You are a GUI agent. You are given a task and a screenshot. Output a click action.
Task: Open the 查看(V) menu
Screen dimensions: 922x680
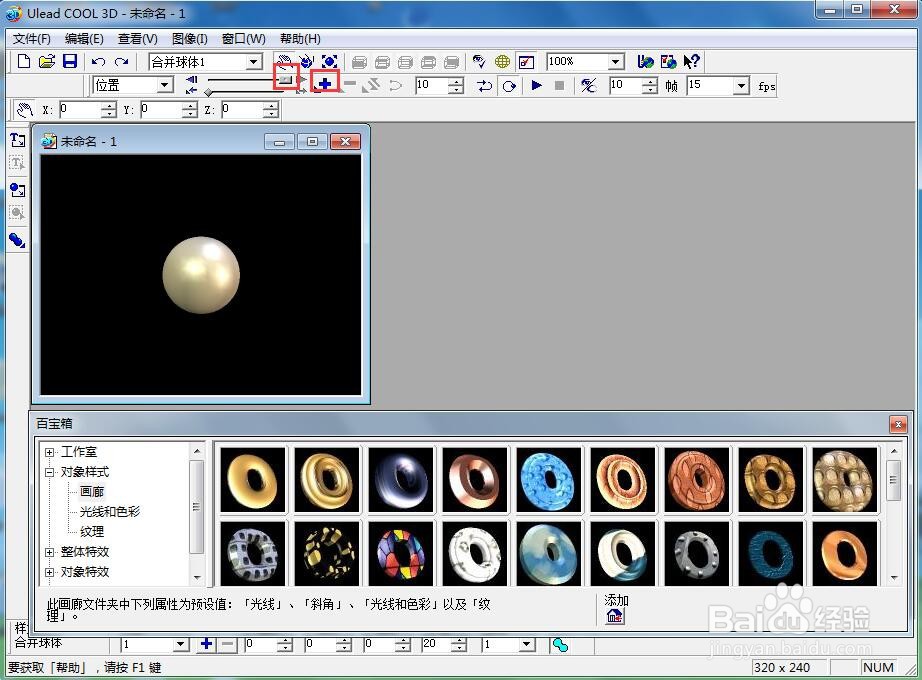click(138, 39)
